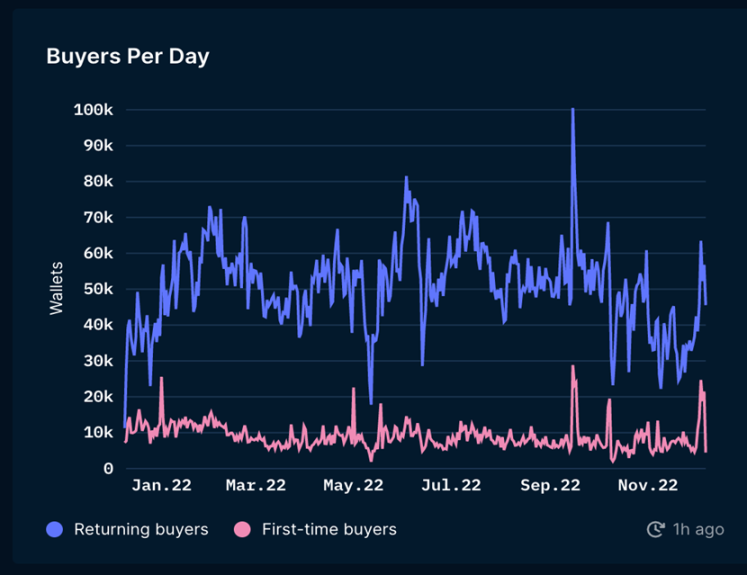The image size is (747, 575).
Task: Click the Jan.22 x-axis label
Action: [x=162, y=486]
